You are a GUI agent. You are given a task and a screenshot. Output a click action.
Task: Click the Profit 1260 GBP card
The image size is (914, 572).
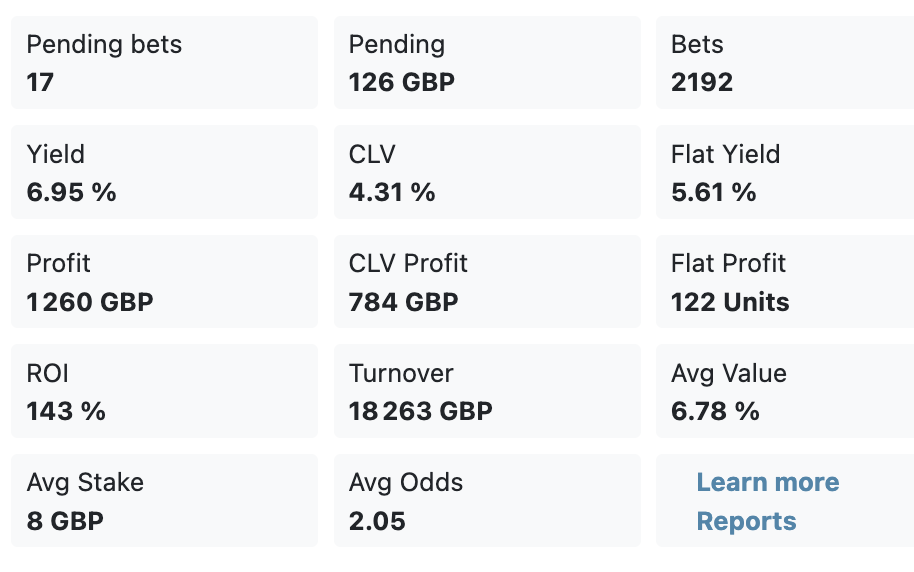click(164, 282)
